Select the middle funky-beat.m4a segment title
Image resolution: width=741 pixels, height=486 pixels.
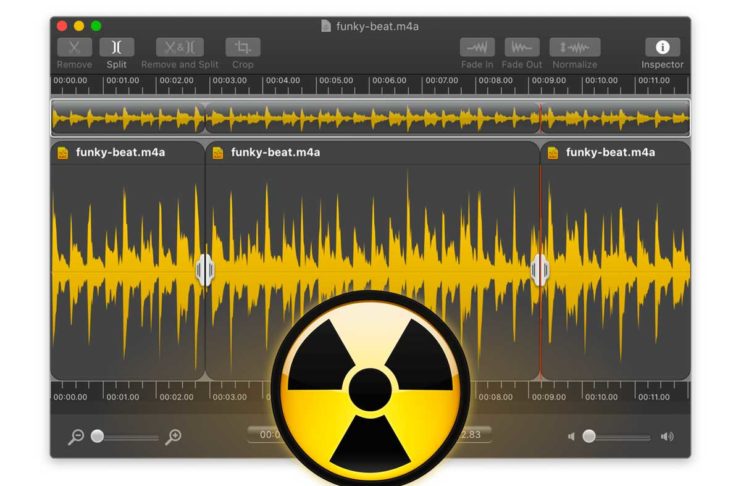(x=276, y=152)
